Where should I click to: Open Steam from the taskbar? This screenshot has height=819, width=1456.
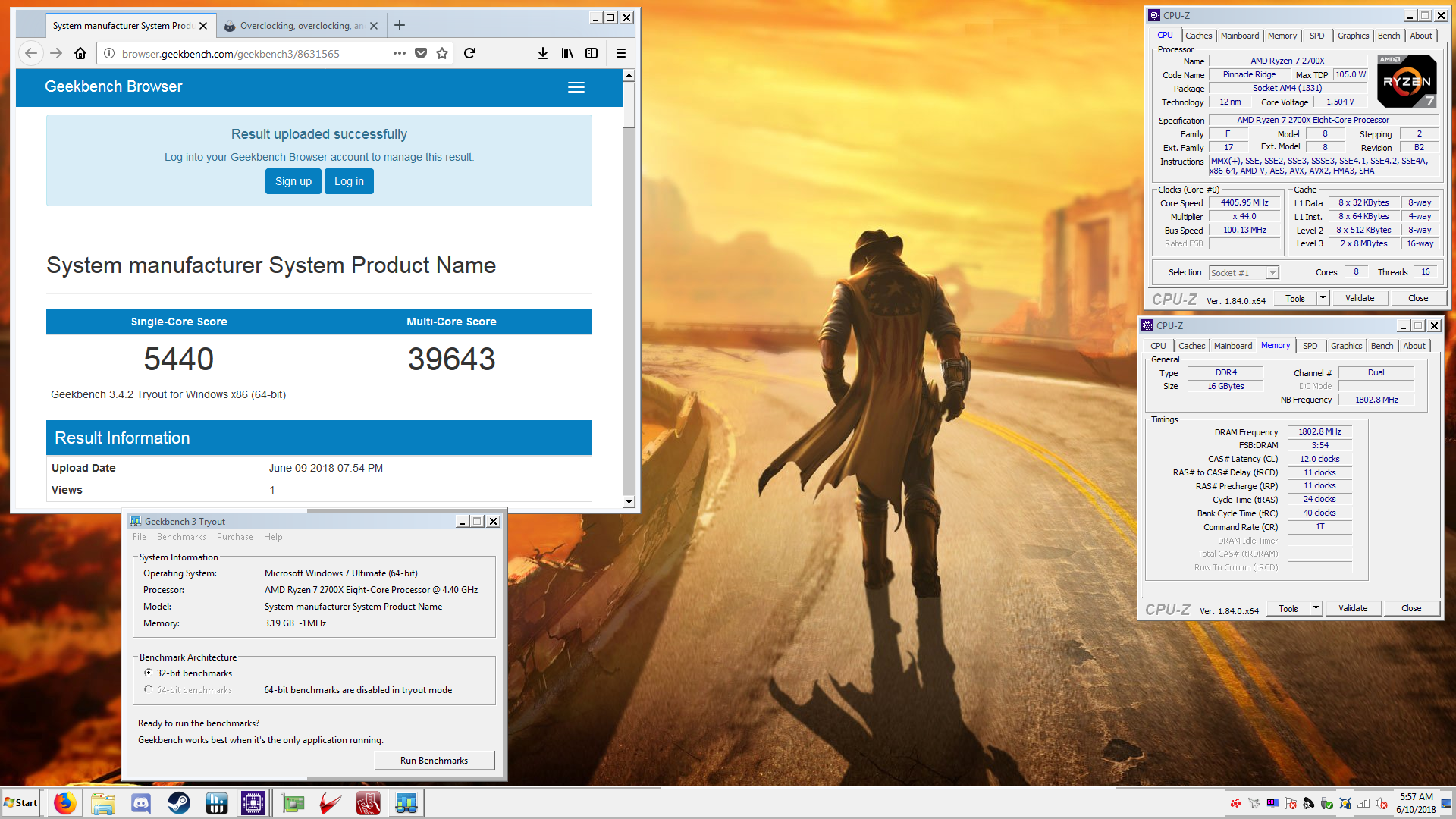coord(179,803)
